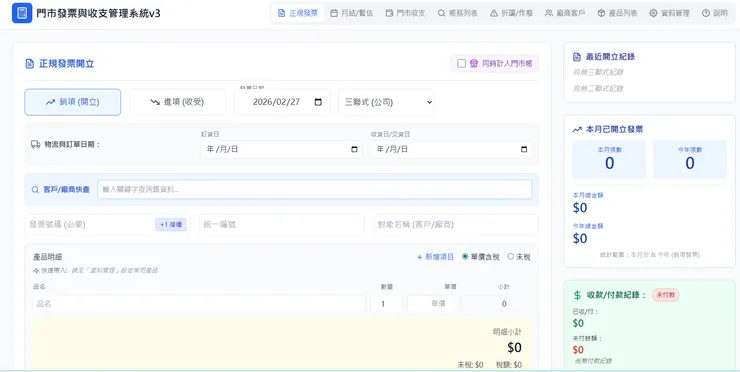Open the 資料管理 settings tab
740x372 pixels.
pyautogui.click(x=669, y=13)
